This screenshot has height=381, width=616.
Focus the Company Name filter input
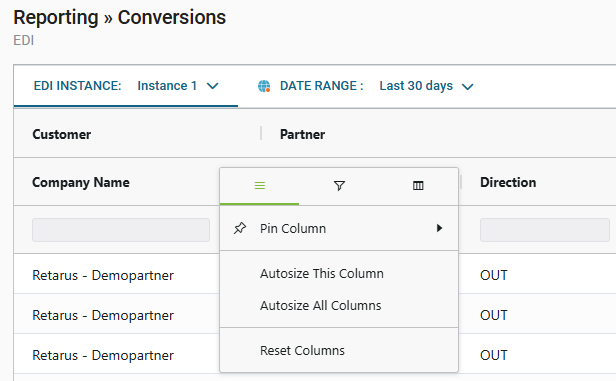coord(121,230)
